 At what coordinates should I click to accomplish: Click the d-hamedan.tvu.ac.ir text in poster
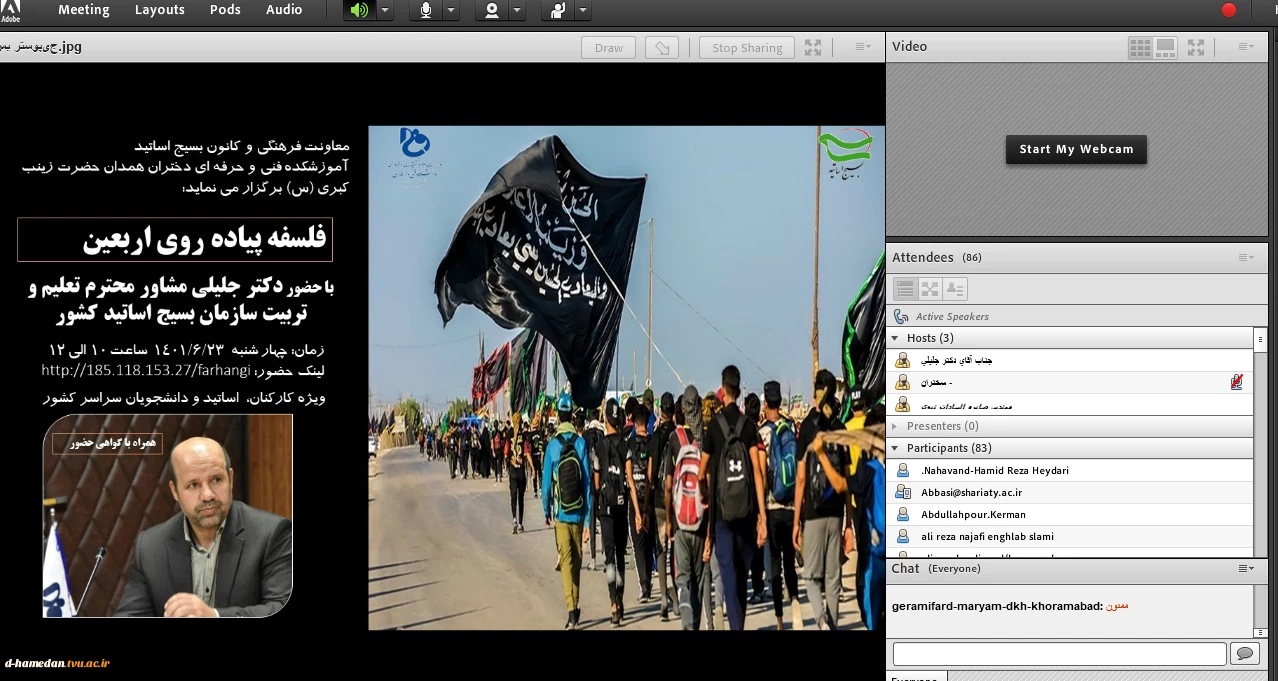pyautogui.click(x=57, y=663)
